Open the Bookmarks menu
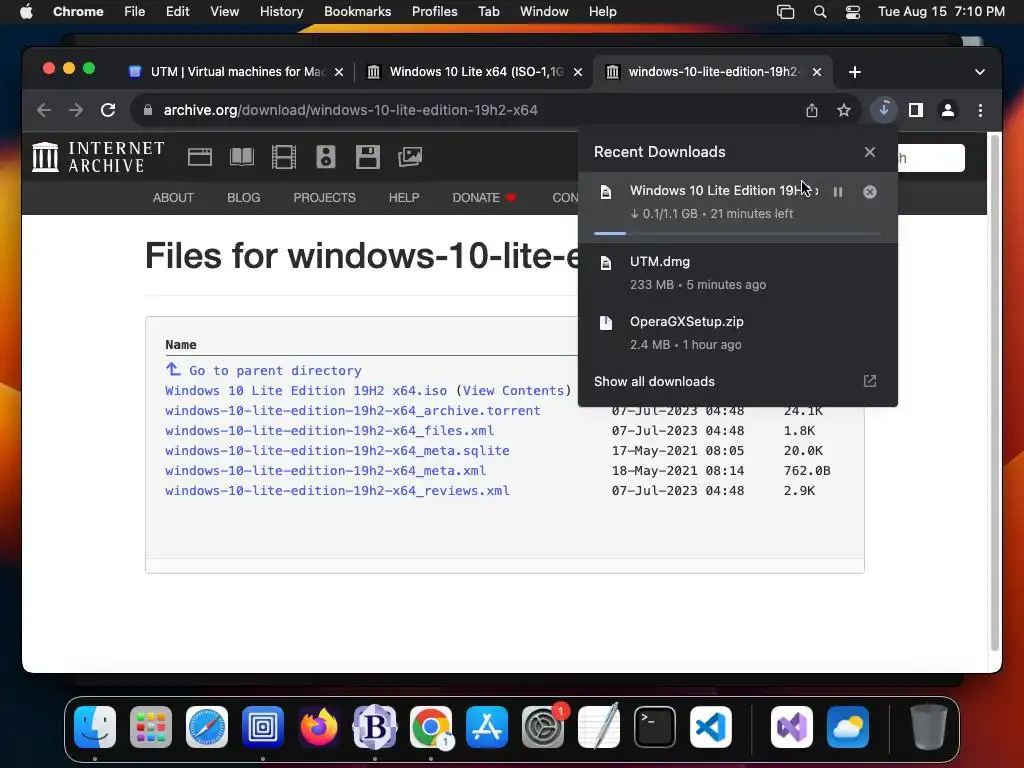Image resolution: width=1024 pixels, height=768 pixels. click(x=357, y=12)
